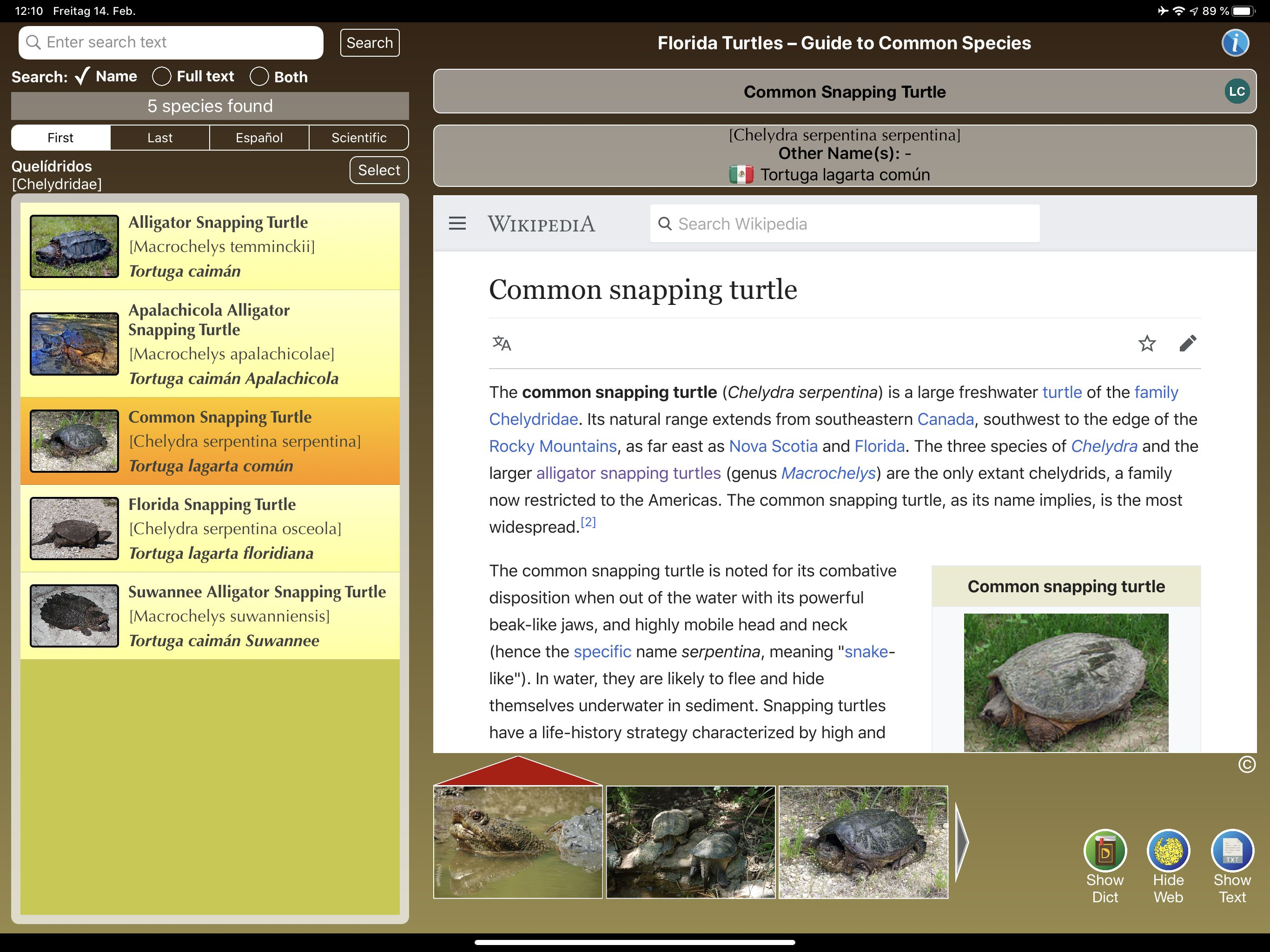1270x952 pixels.
Task: Tap the Quelídridos family heading
Action: (52, 166)
